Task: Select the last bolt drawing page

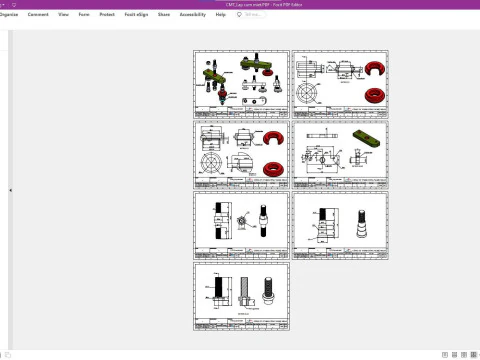Action: 242,296
